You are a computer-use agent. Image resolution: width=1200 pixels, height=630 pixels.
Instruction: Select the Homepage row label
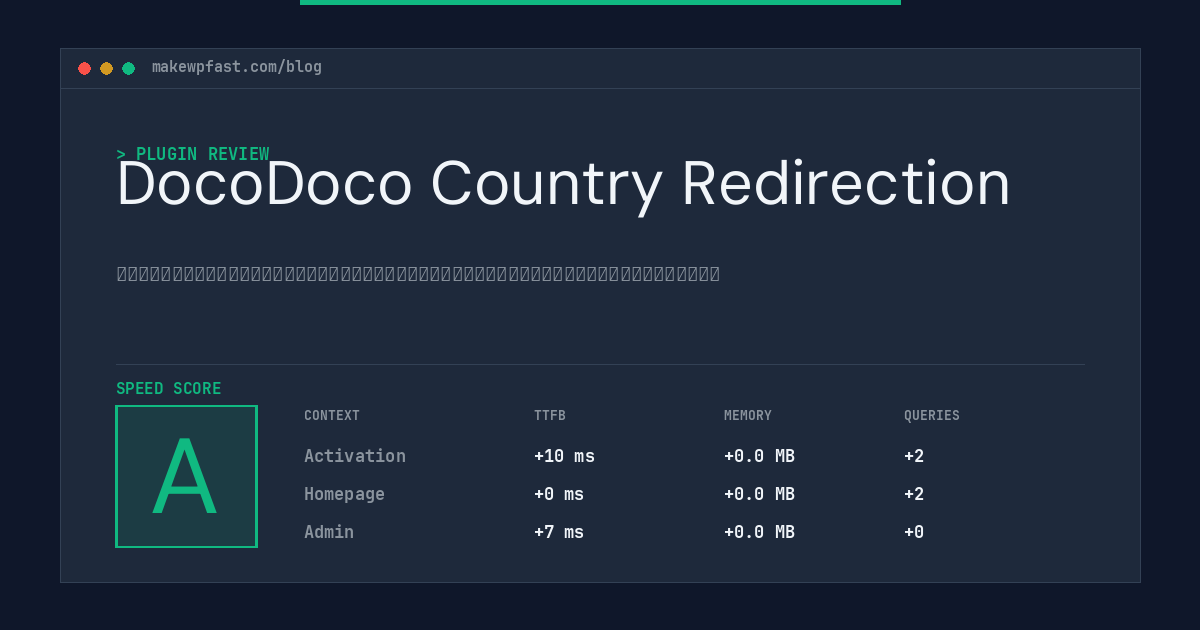coord(344,494)
